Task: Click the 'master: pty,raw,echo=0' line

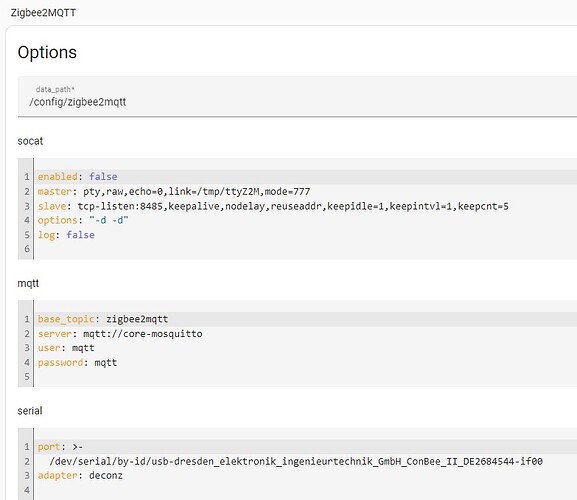Action: (174, 192)
